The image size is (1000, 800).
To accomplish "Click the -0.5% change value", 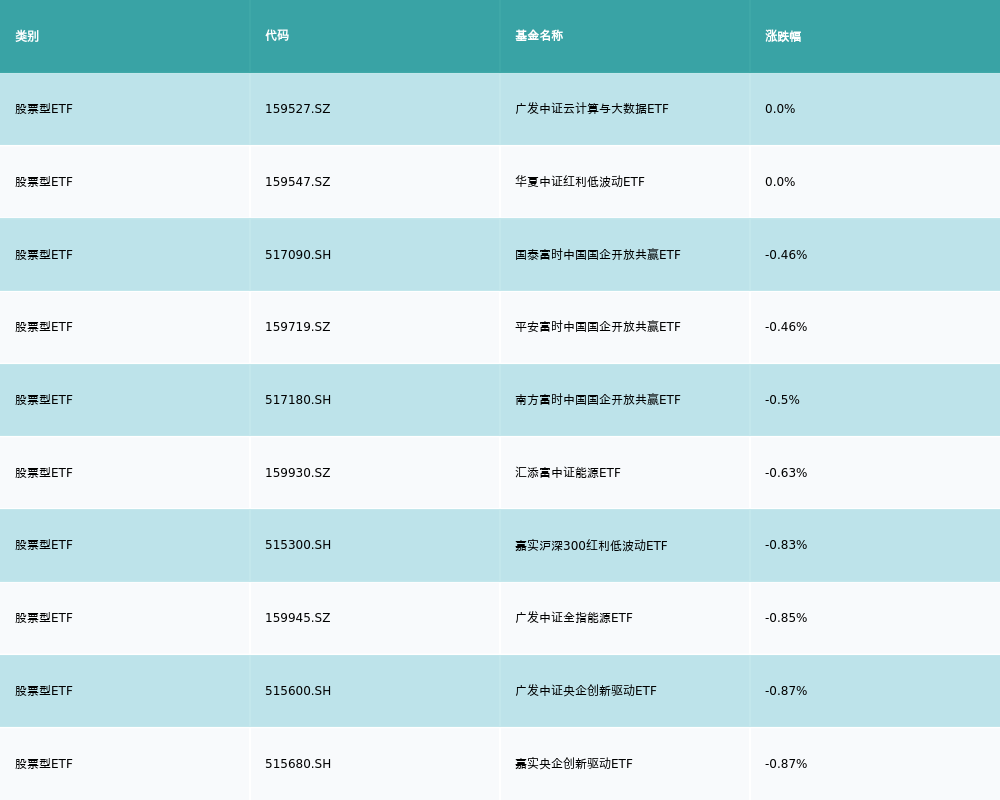I will pyautogui.click(x=782, y=400).
